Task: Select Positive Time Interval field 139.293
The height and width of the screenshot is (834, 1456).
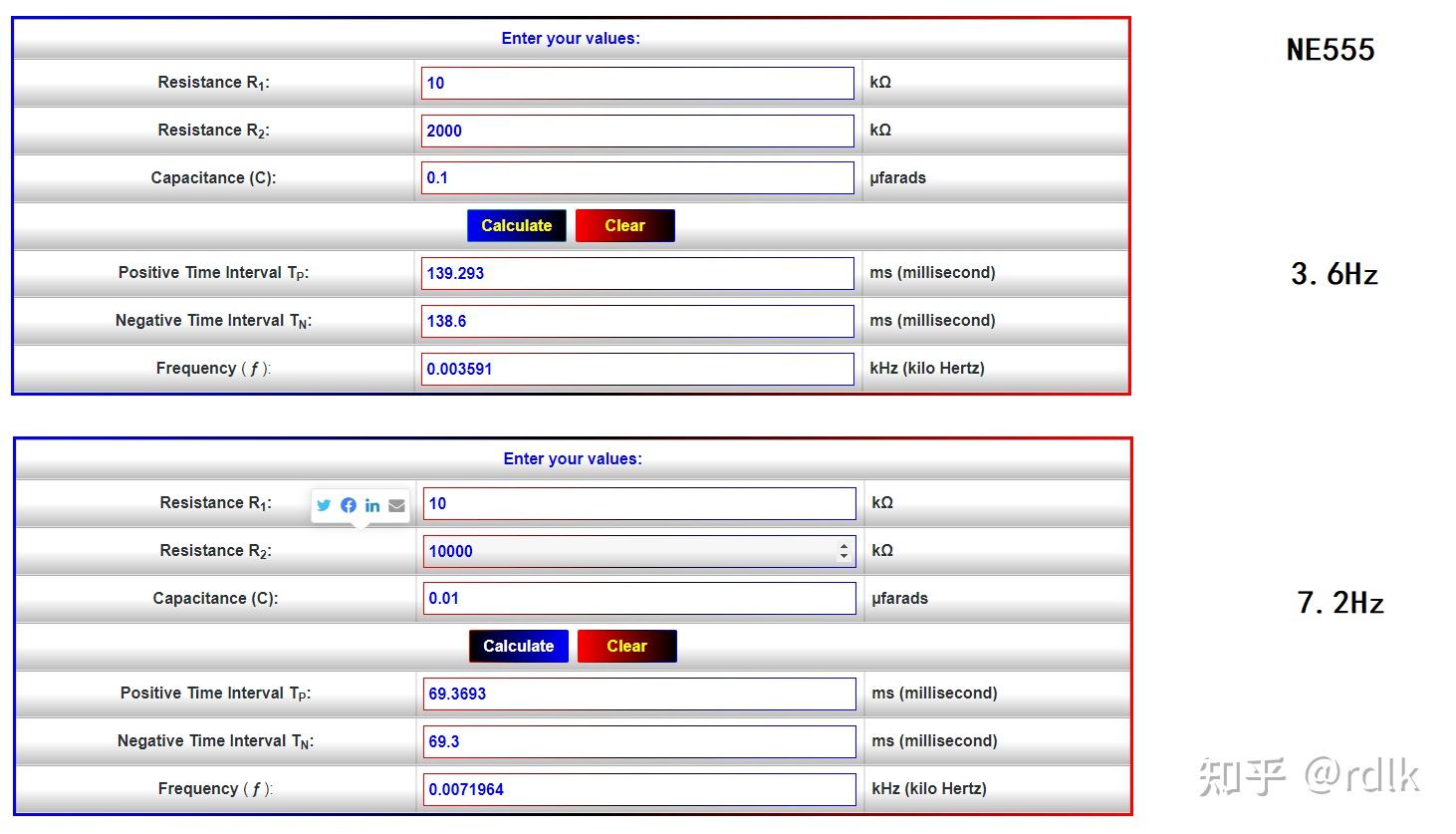Action: (x=637, y=273)
